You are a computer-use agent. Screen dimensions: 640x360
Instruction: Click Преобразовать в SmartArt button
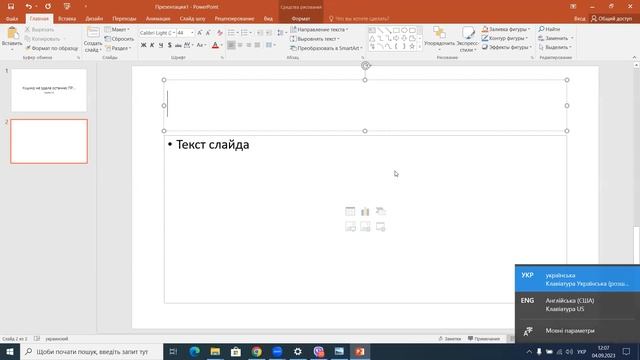coord(326,48)
